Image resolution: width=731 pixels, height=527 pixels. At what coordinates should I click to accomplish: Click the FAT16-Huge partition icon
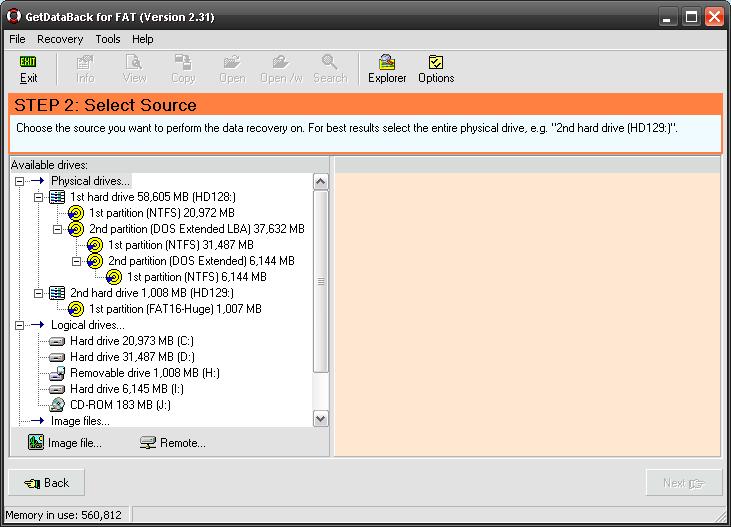[x=76, y=309]
